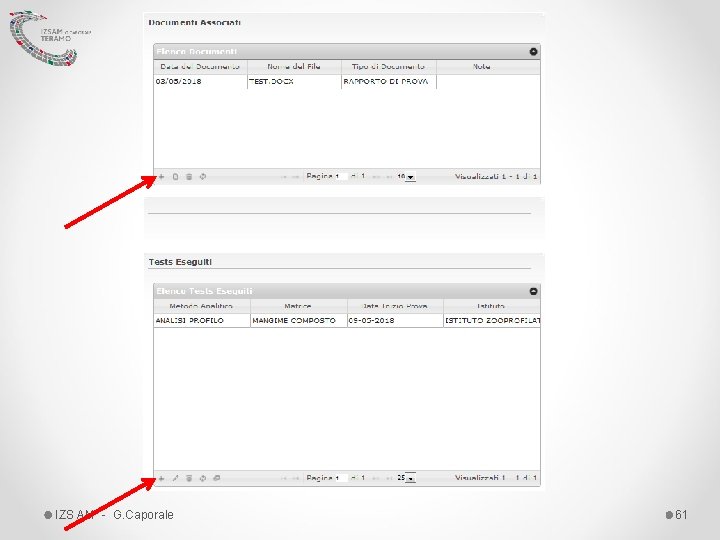720x540 pixels.
Task: Select the 09-05-2018 test date cell
Action: tap(395, 321)
